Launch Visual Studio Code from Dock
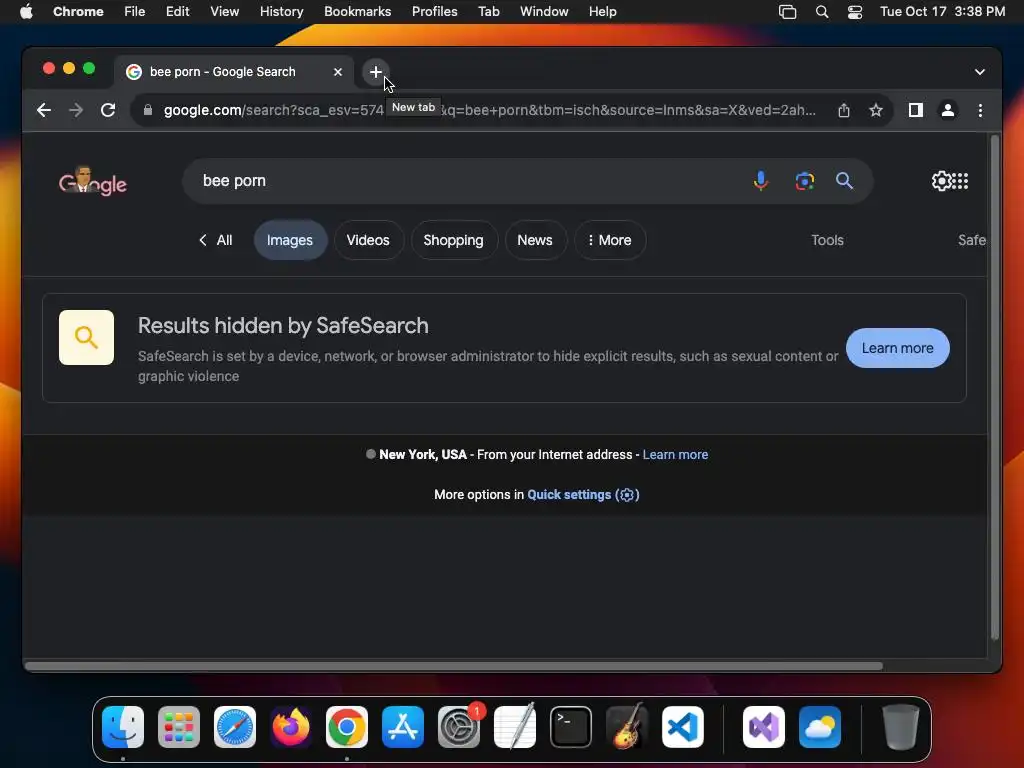The height and width of the screenshot is (768, 1024). click(x=683, y=727)
